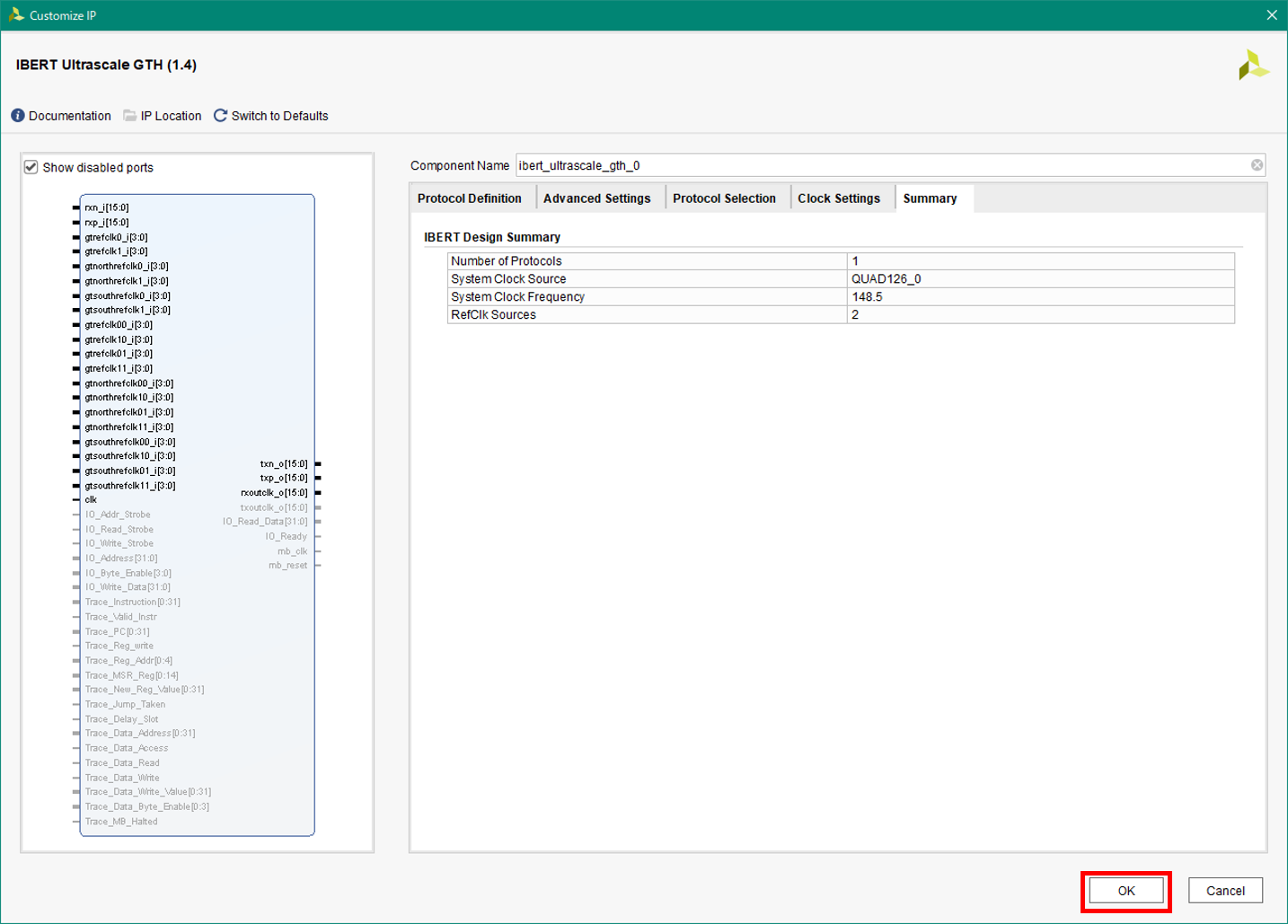Click the Trace_PC[0:31] port

pos(118,631)
